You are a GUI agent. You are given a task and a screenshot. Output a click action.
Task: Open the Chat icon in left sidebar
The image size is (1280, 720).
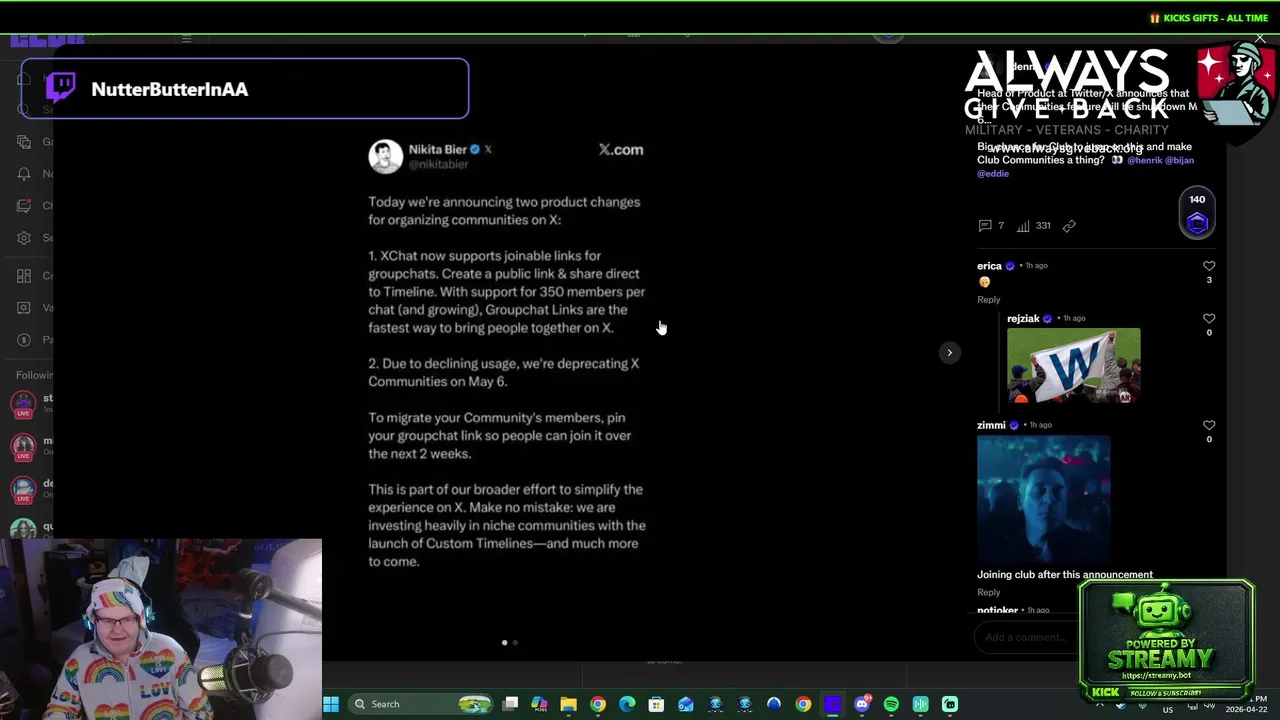coord(24,206)
